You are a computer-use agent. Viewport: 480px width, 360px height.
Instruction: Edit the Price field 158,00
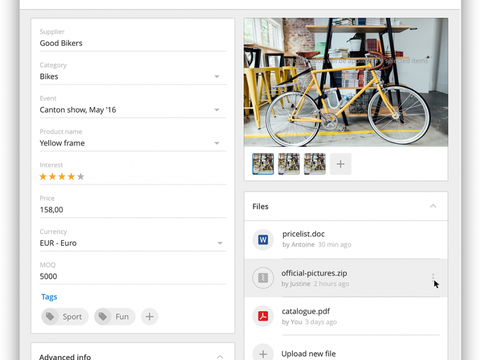click(133, 210)
